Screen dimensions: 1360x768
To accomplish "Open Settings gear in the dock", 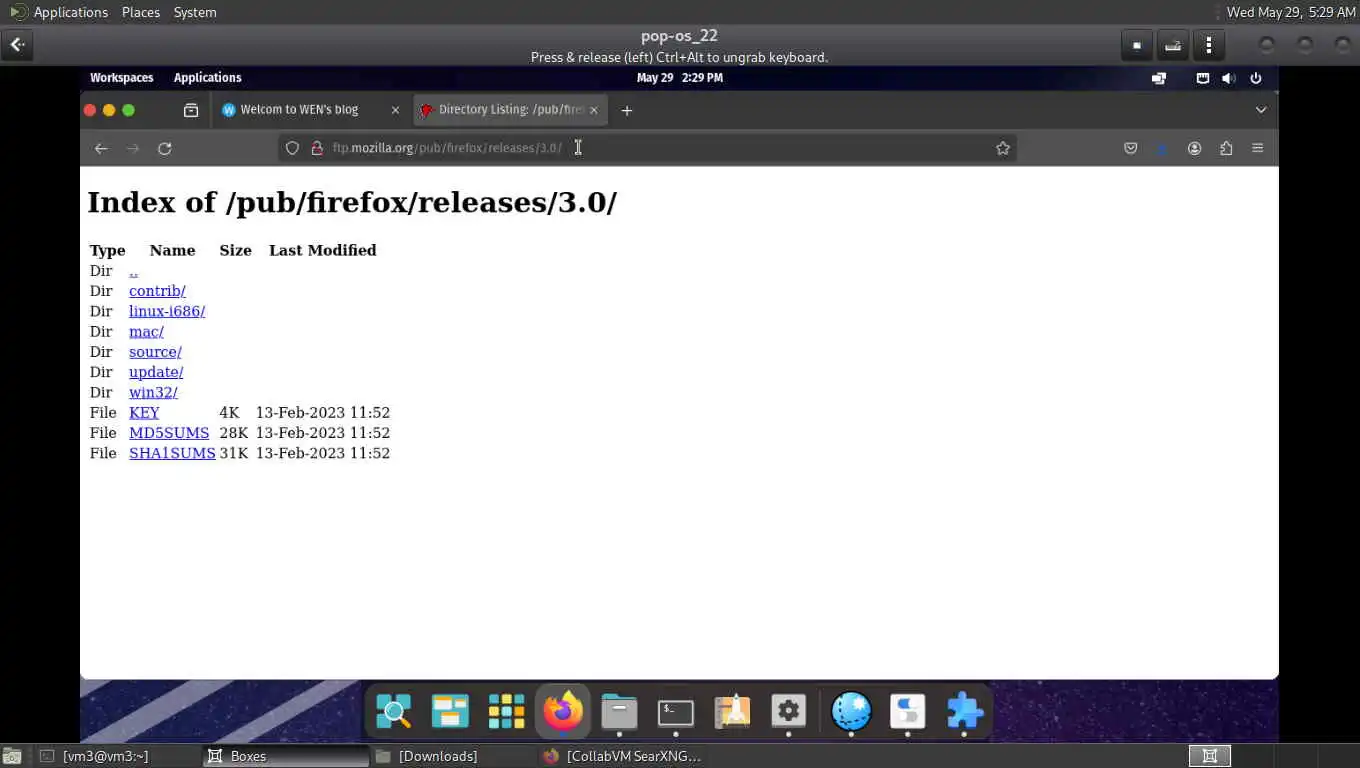I will [789, 712].
